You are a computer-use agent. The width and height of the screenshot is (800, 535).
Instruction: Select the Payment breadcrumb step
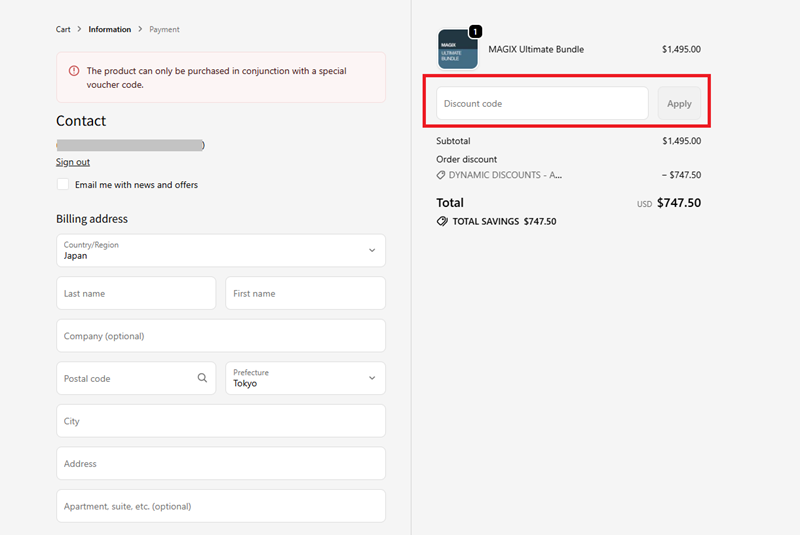(x=164, y=29)
